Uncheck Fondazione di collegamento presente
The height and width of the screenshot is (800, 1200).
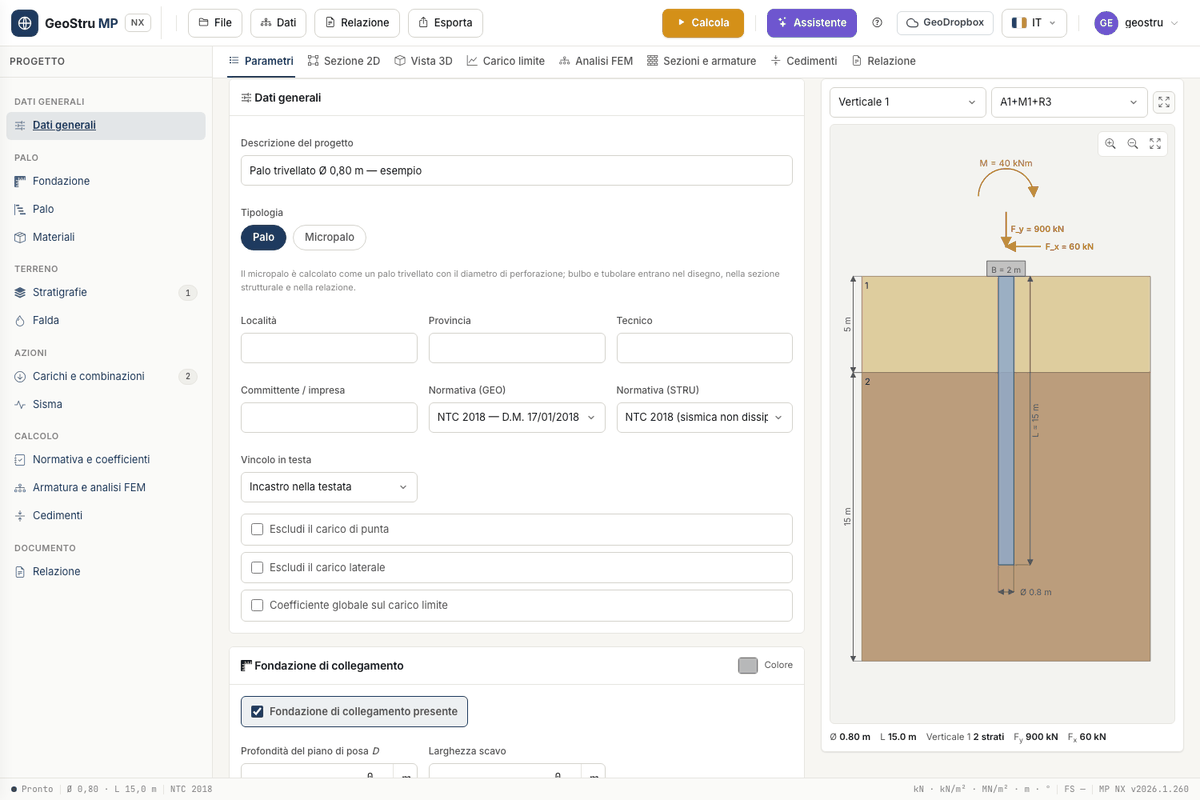tap(257, 712)
